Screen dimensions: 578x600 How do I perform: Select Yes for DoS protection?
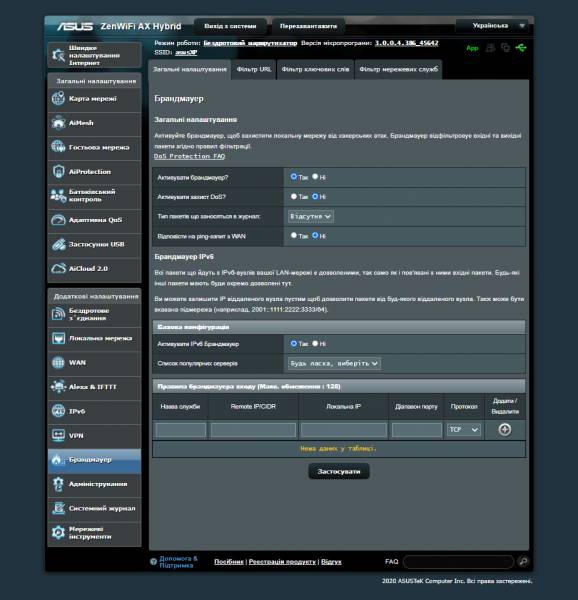pyautogui.click(x=293, y=196)
